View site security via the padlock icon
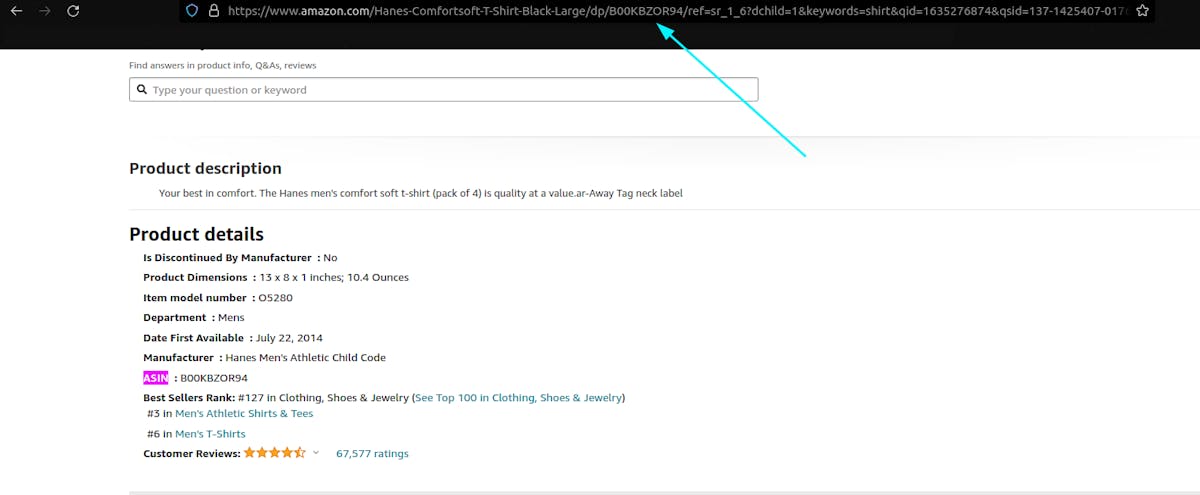Image resolution: width=1200 pixels, height=495 pixels. pyautogui.click(x=213, y=11)
